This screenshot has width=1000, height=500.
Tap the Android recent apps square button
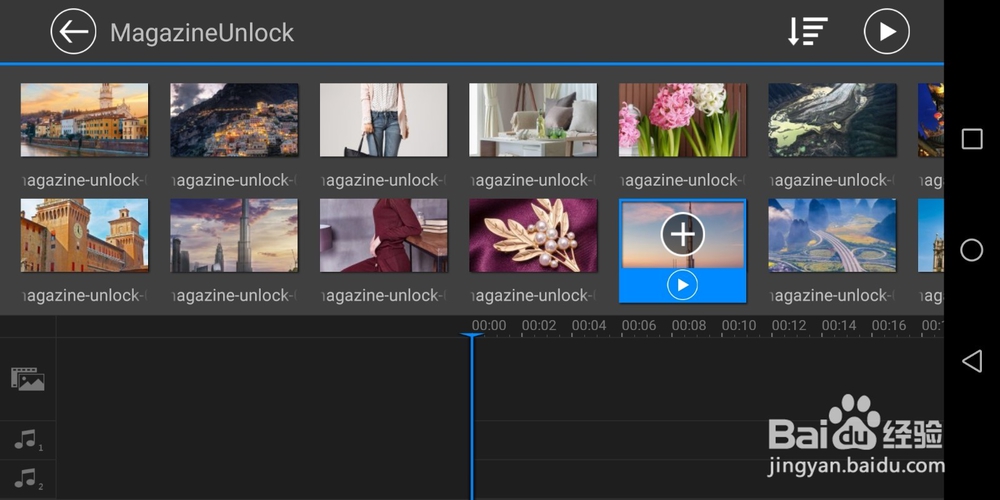pyautogui.click(x=971, y=139)
